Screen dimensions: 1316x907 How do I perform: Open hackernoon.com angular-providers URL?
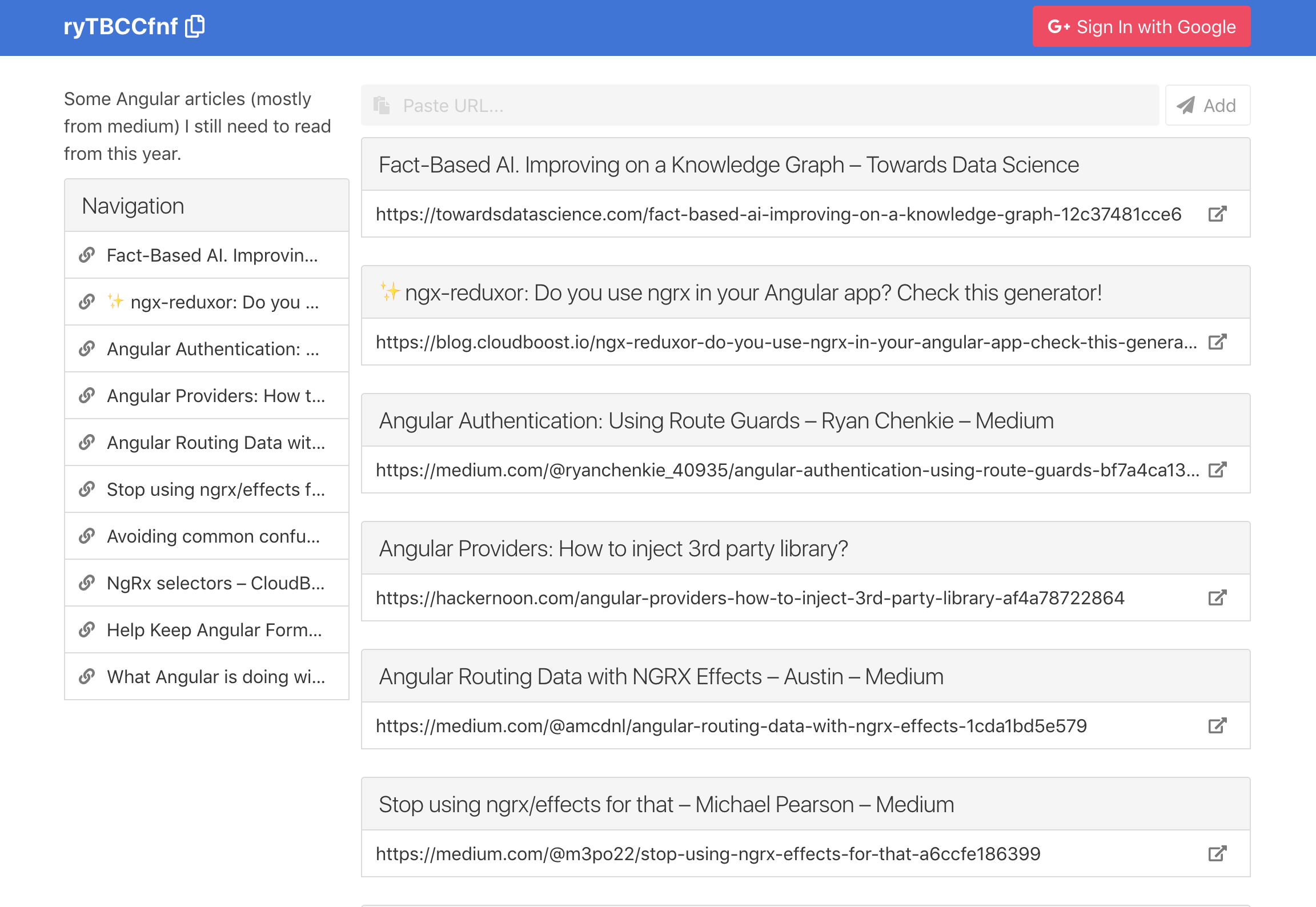pos(750,598)
